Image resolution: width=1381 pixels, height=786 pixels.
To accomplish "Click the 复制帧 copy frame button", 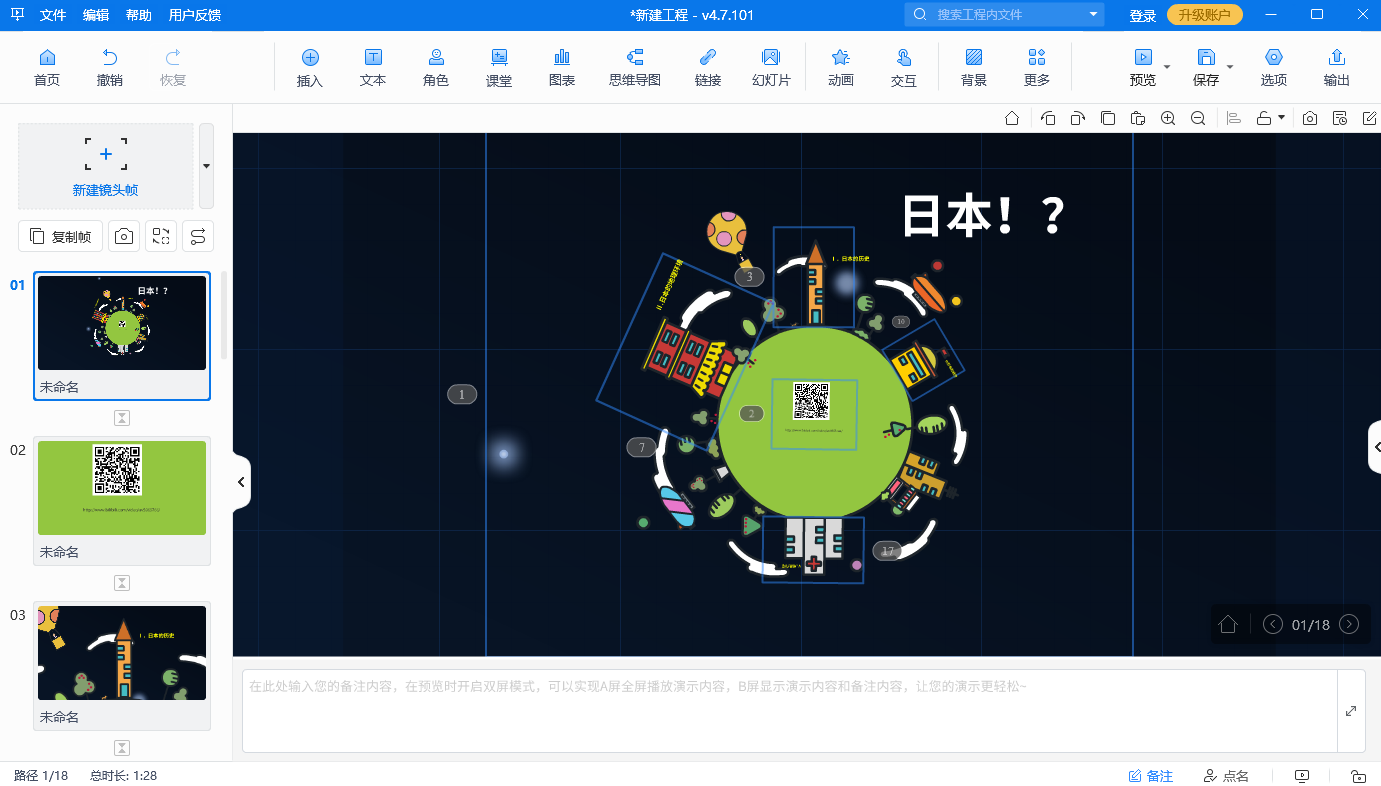I will (x=61, y=236).
